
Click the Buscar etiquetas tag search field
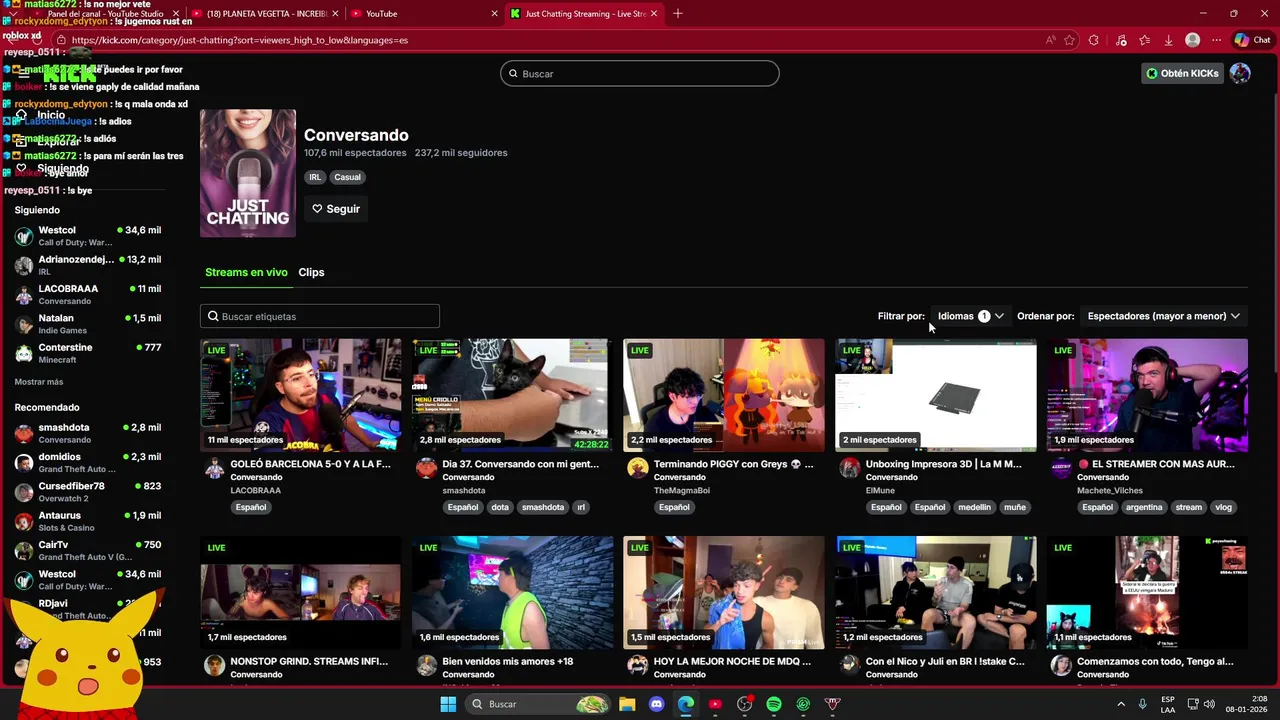(320, 316)
